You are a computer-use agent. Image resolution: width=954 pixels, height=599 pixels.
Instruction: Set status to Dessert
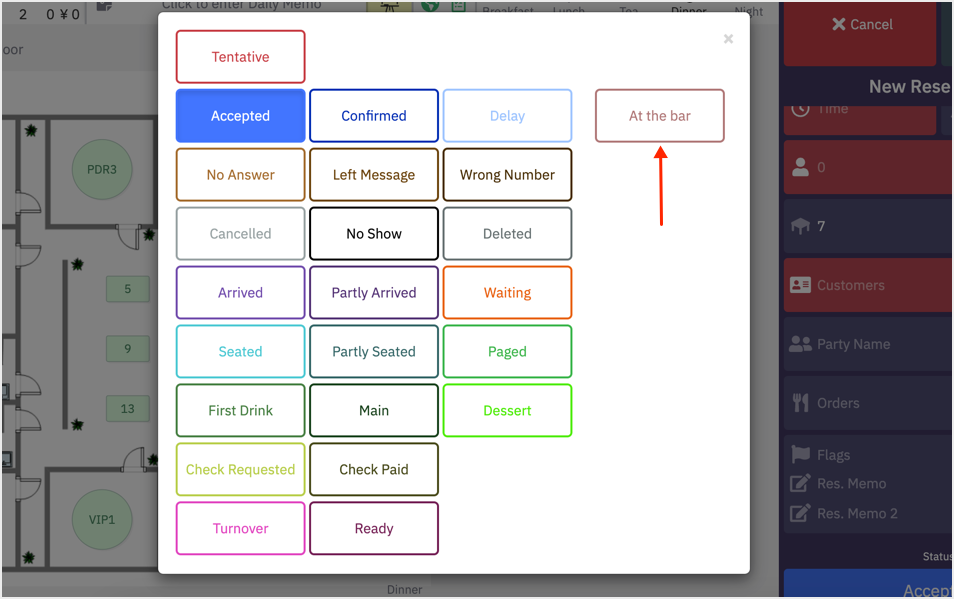tap(507, 410)
